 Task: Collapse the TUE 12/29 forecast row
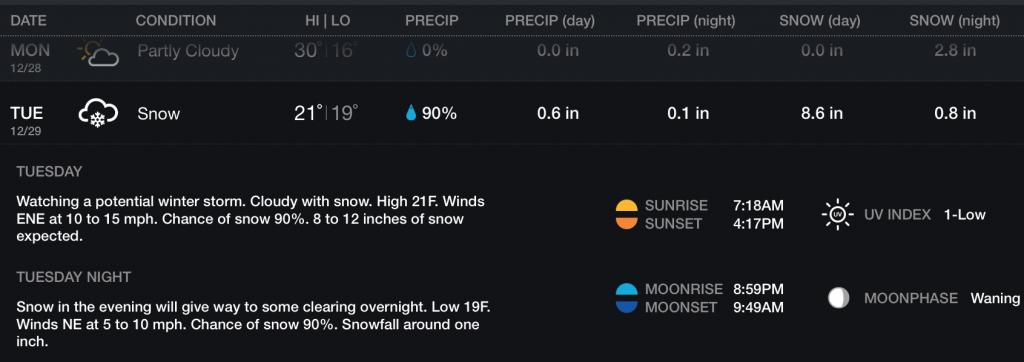pos(512,114)
